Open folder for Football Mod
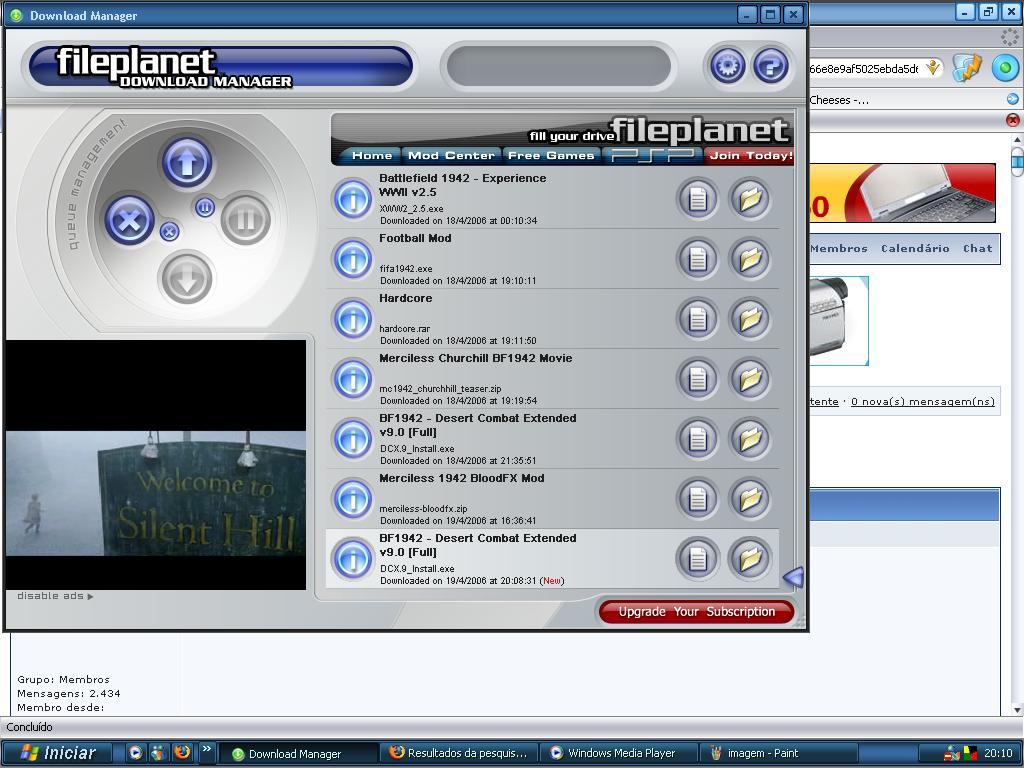 click(750, 259)
